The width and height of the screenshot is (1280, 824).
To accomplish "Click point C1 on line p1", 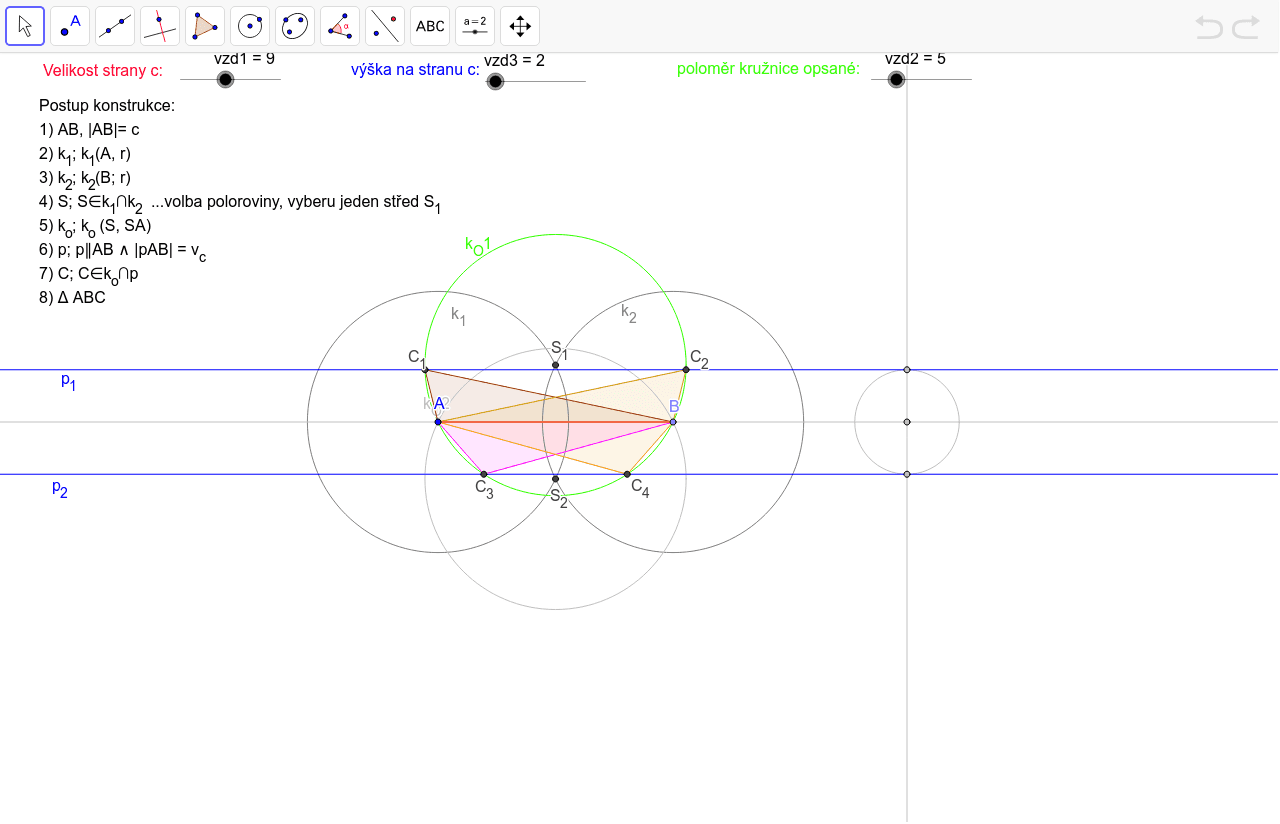I will [x=425, y=370].
